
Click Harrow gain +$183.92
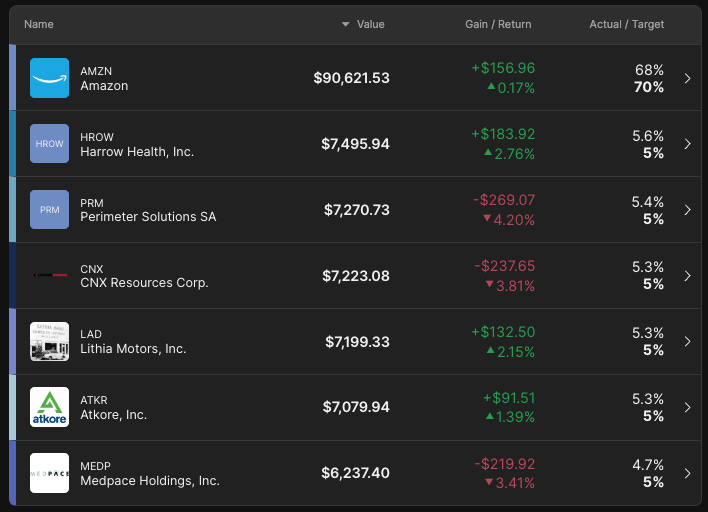[x=503, y=134]
